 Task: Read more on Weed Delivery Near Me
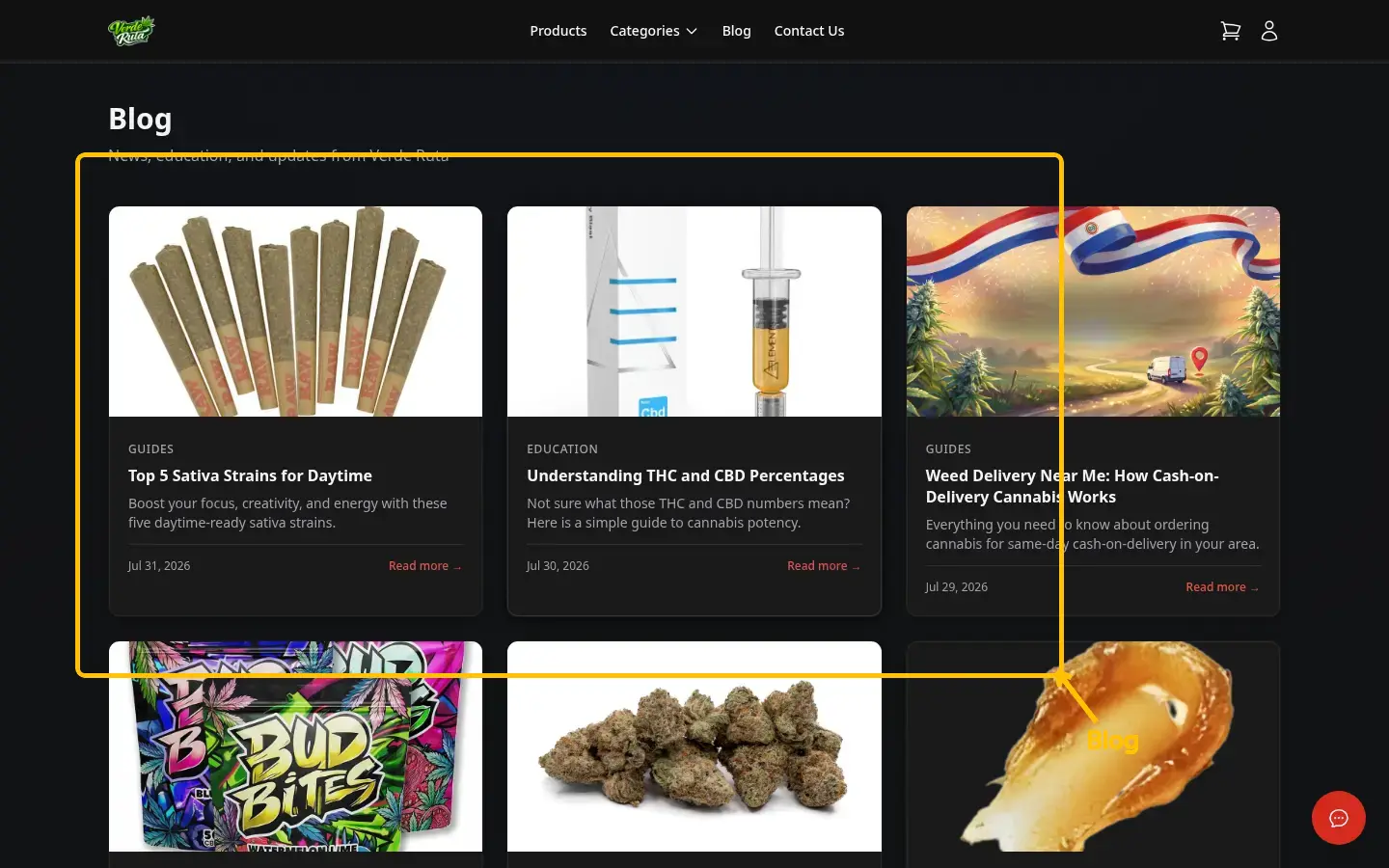(1222, 587)
